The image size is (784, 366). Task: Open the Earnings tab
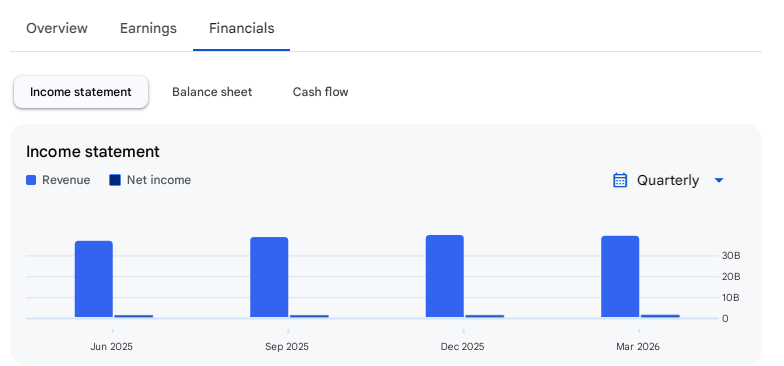point(148,28)
